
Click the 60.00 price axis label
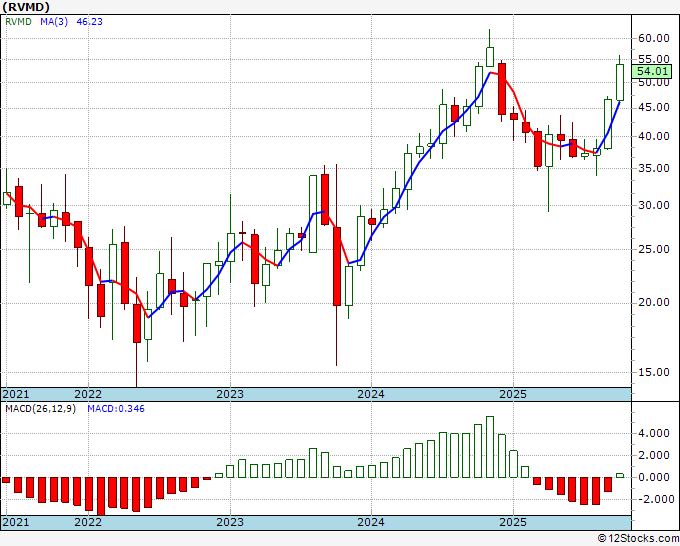coord(654,38)
